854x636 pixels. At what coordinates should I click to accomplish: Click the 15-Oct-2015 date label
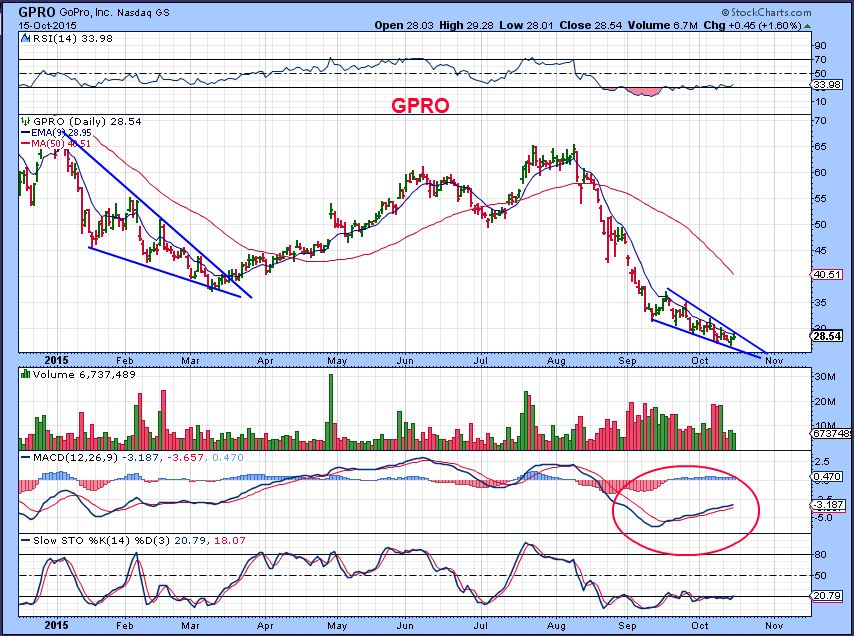47,26
